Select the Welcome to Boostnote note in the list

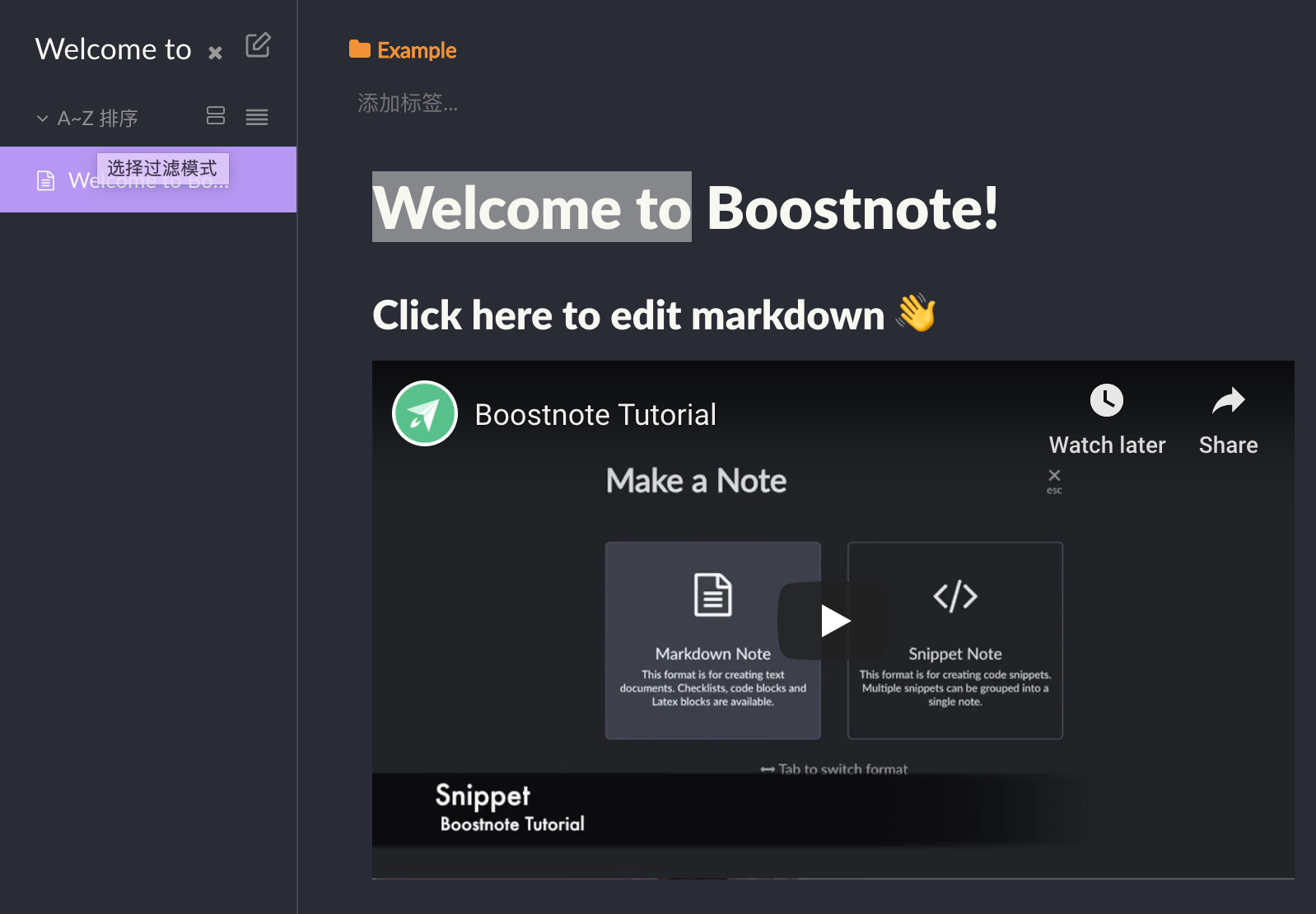[x=148, y=180]
